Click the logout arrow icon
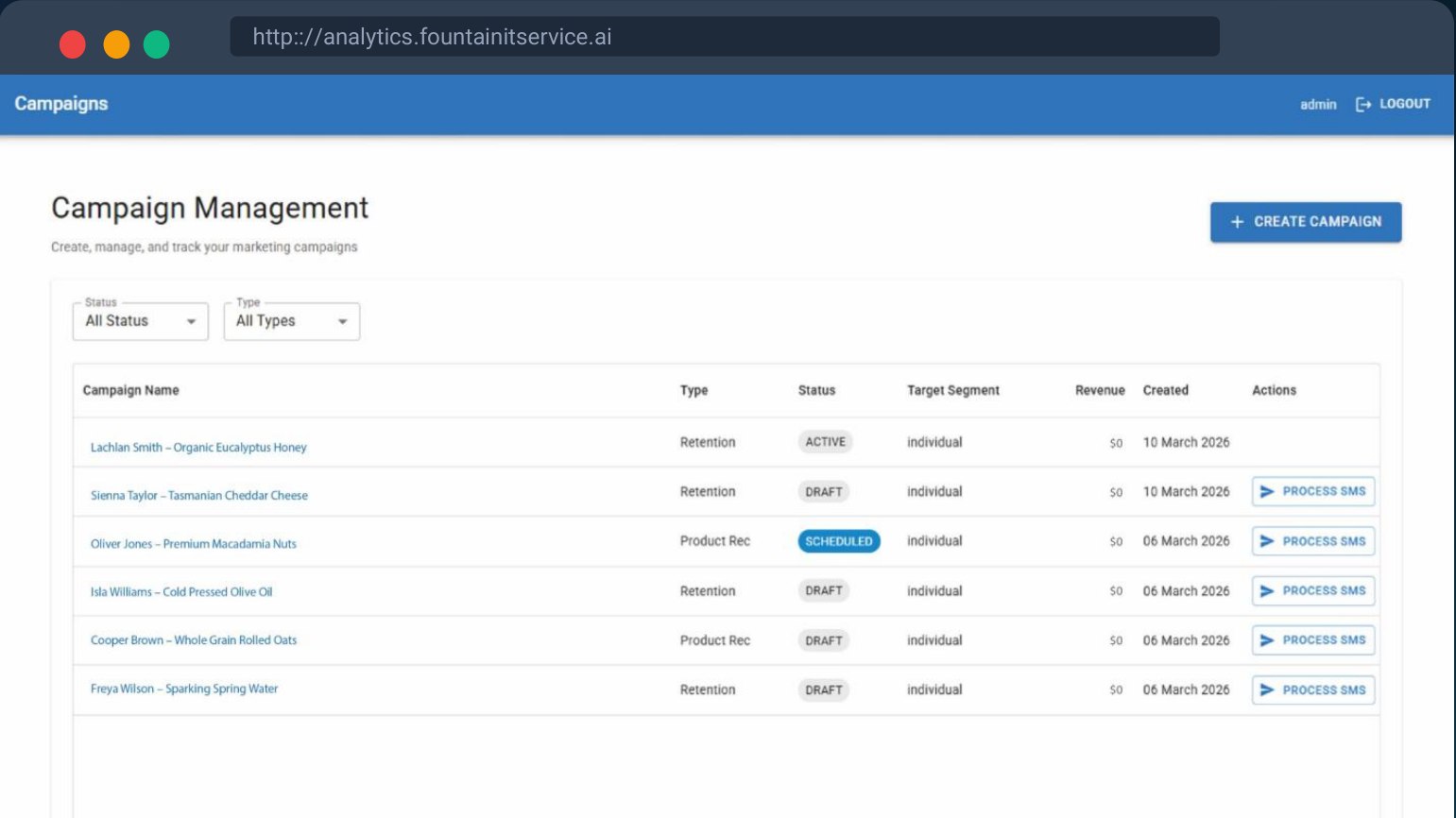1456x818 pixels. 1363,104
